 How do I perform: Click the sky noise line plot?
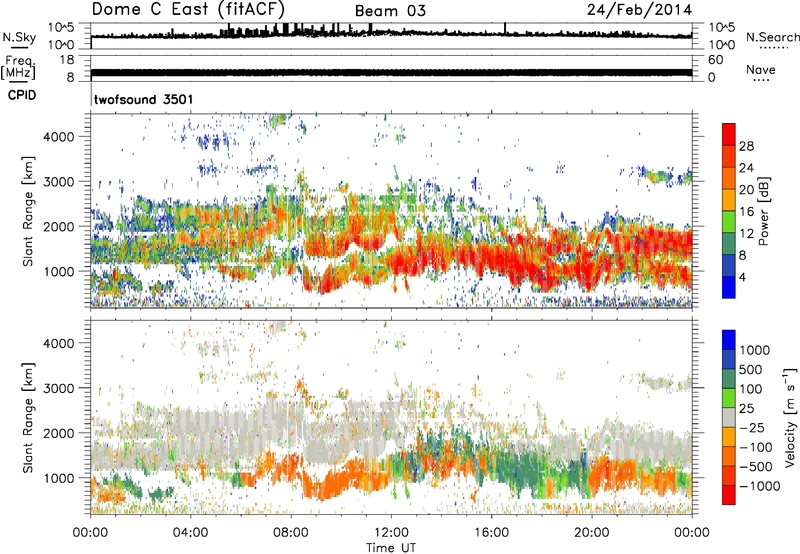(x=391, y=35)
